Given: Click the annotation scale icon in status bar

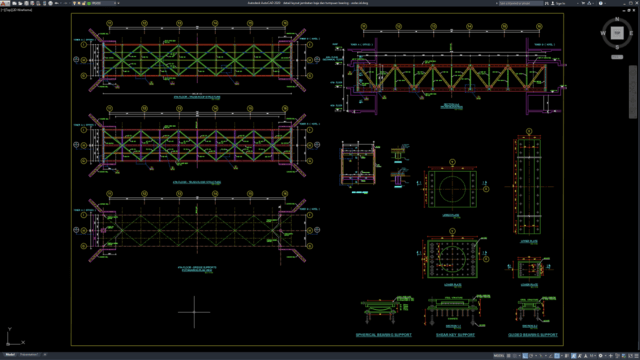Looking at the screenshot, I should tap(585, 356).
